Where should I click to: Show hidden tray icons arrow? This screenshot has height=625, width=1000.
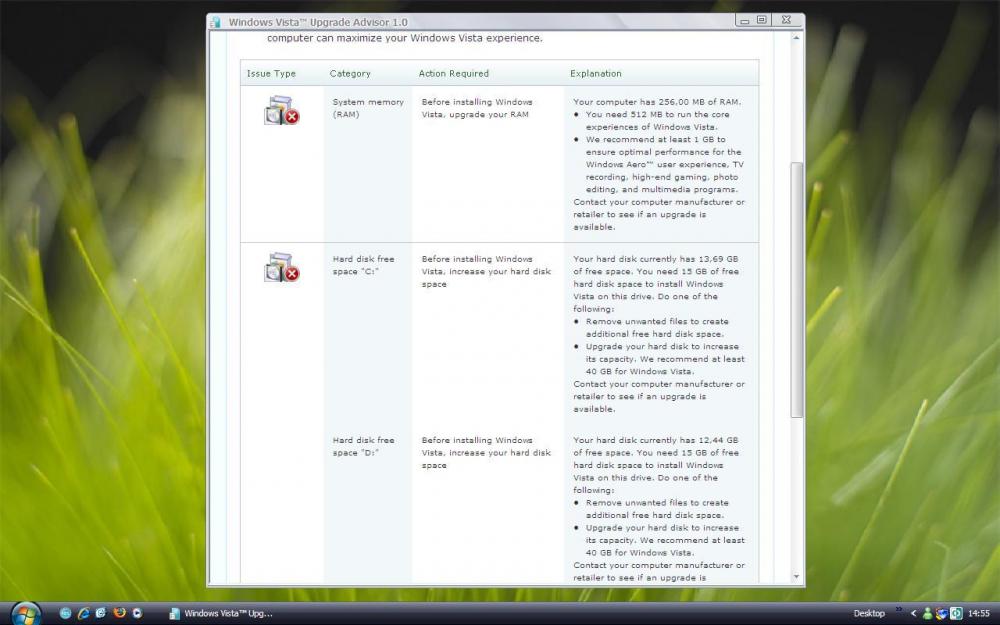[913, 614]
